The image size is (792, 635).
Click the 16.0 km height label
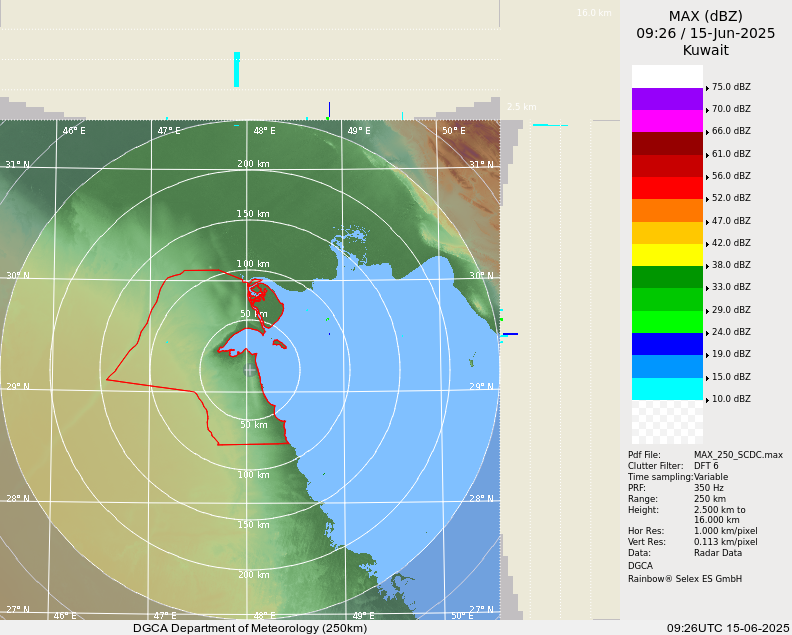(x=594, y=13)
